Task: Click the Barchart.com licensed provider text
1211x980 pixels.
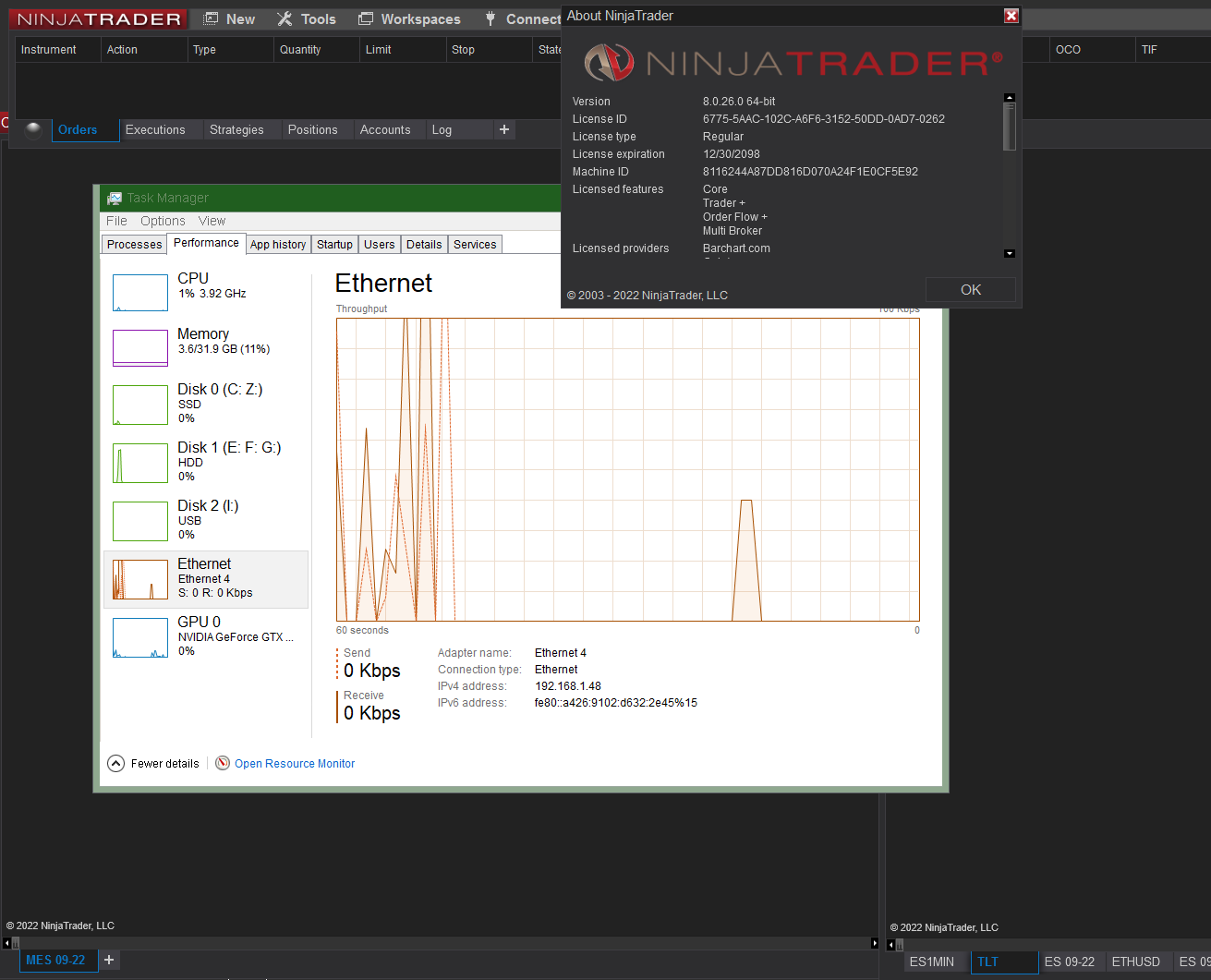Action: pos(736,248)
